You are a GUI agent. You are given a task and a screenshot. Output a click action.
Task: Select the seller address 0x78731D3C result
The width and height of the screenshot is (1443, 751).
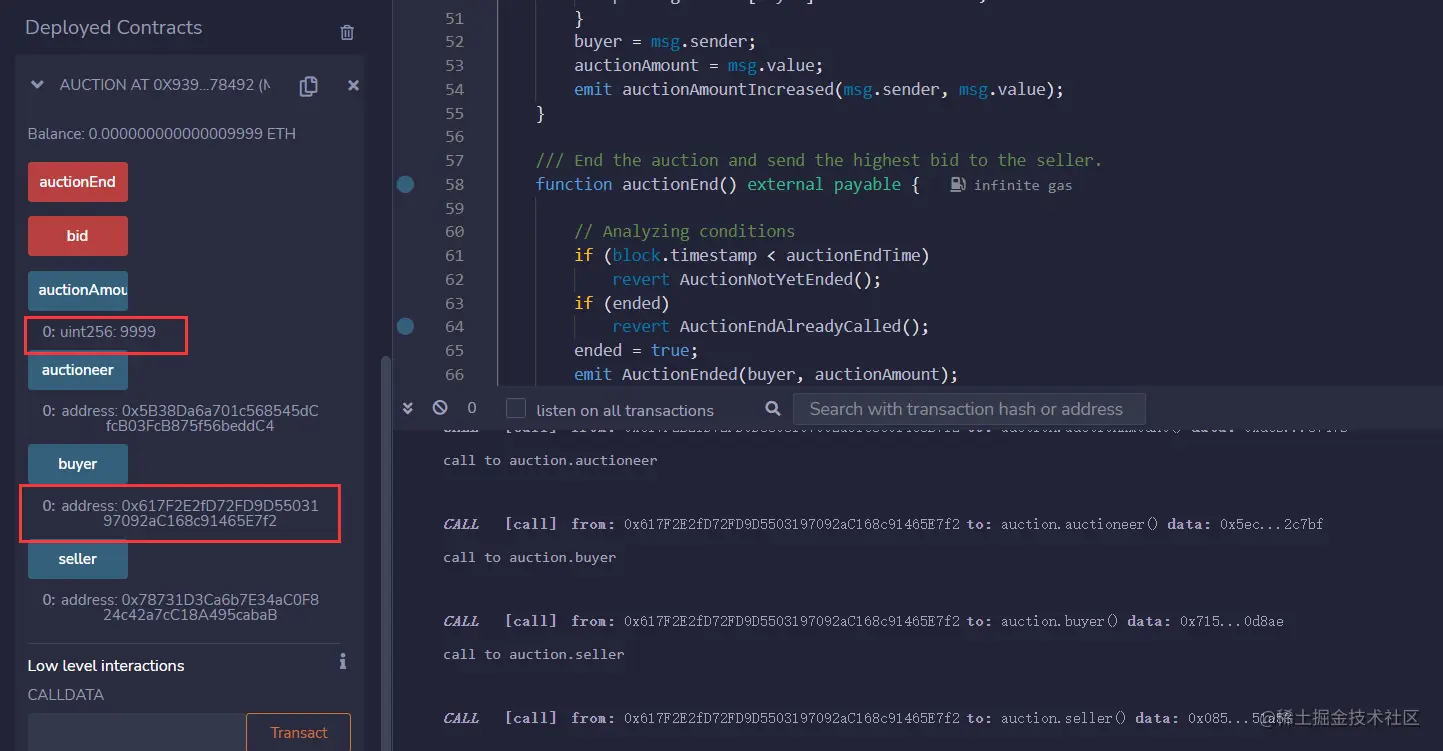click(181, 607)
